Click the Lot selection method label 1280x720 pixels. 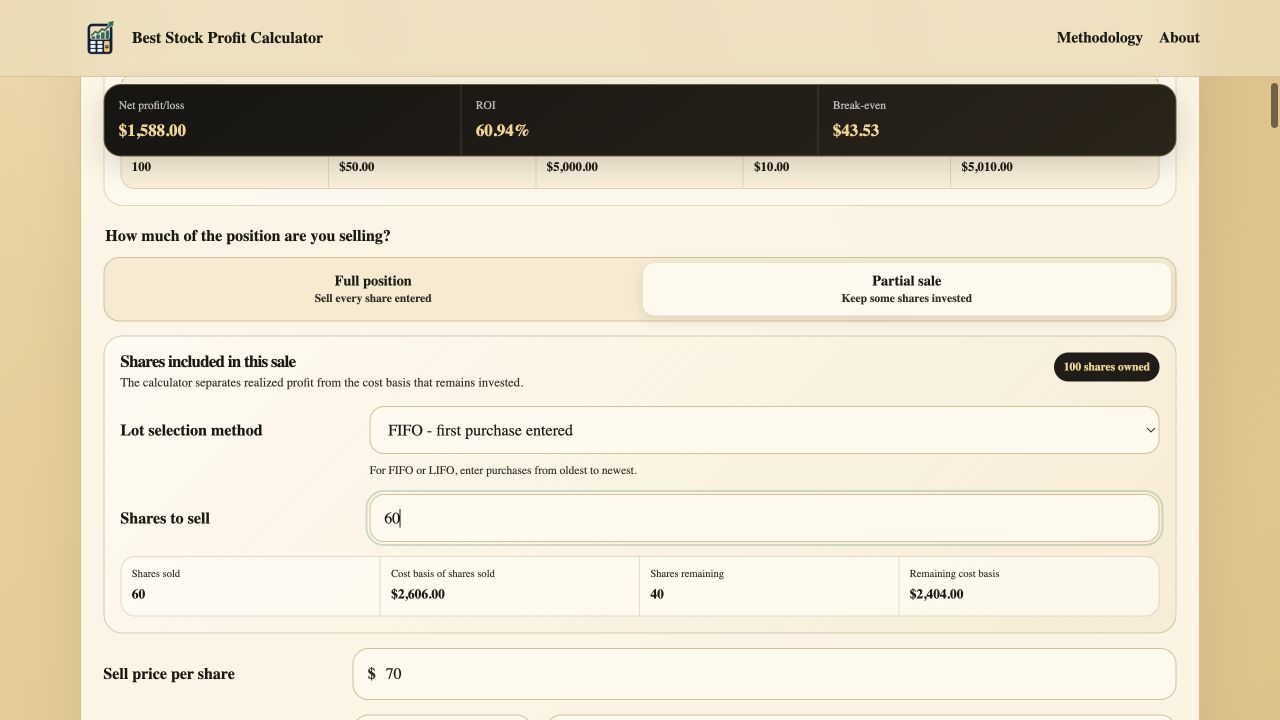[x=191, y=430]
